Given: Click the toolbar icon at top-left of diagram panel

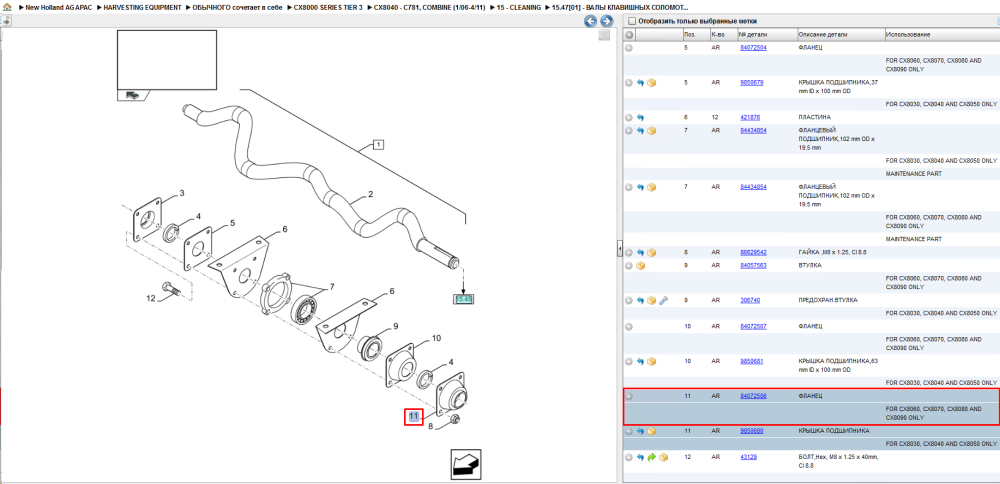Looking at the screenshot, I should 6,21.
